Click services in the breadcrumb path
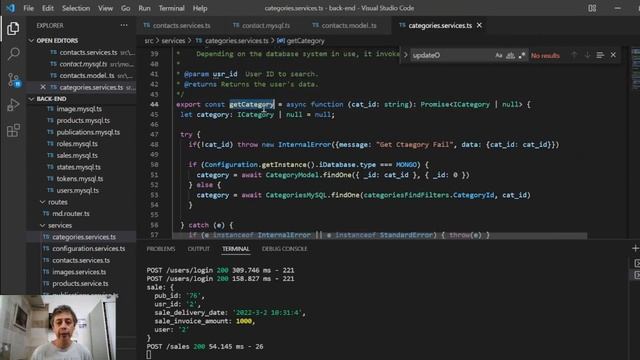Viewport: 640px width, 360px height. click(x=173, y=41)
